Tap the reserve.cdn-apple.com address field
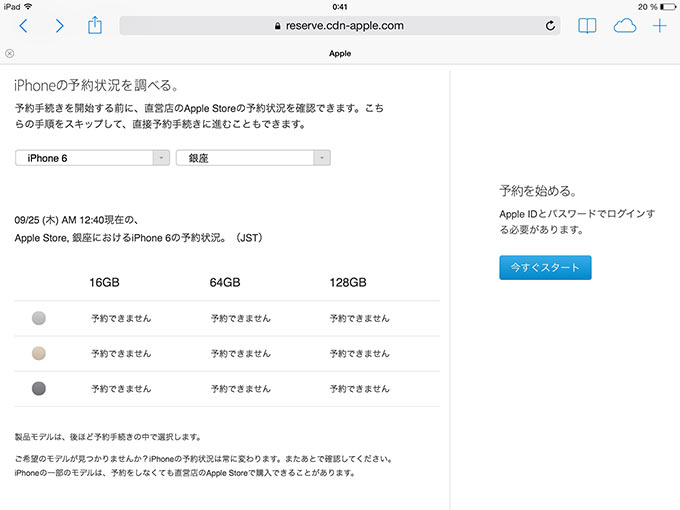 coord(340,26)
